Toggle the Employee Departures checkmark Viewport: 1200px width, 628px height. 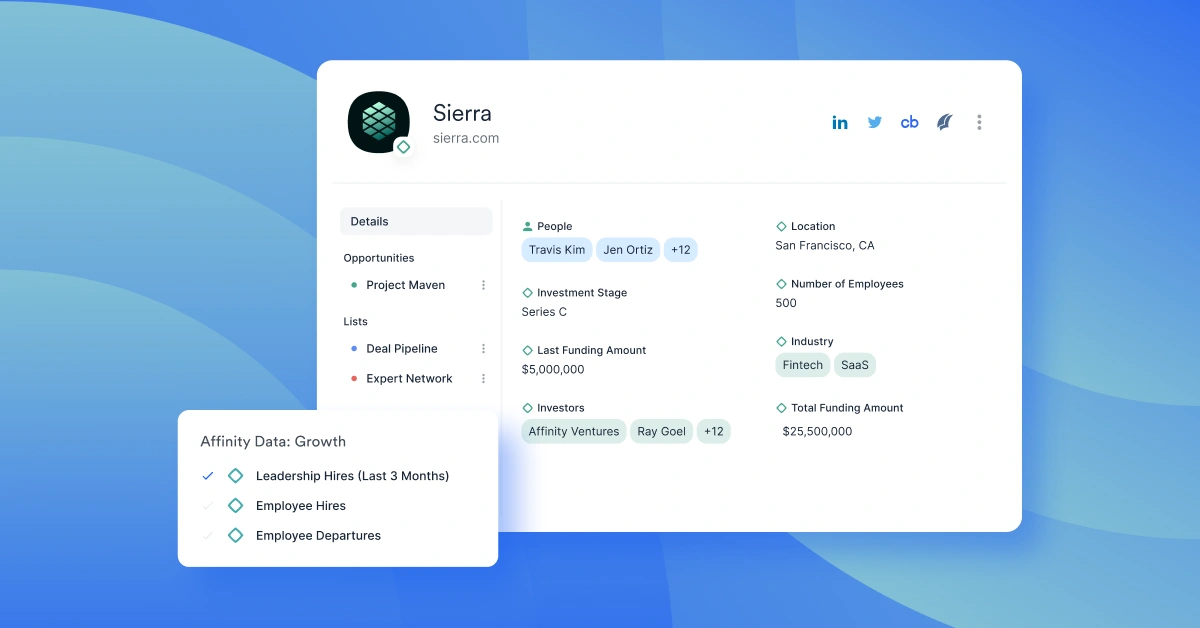pos(208,536)
